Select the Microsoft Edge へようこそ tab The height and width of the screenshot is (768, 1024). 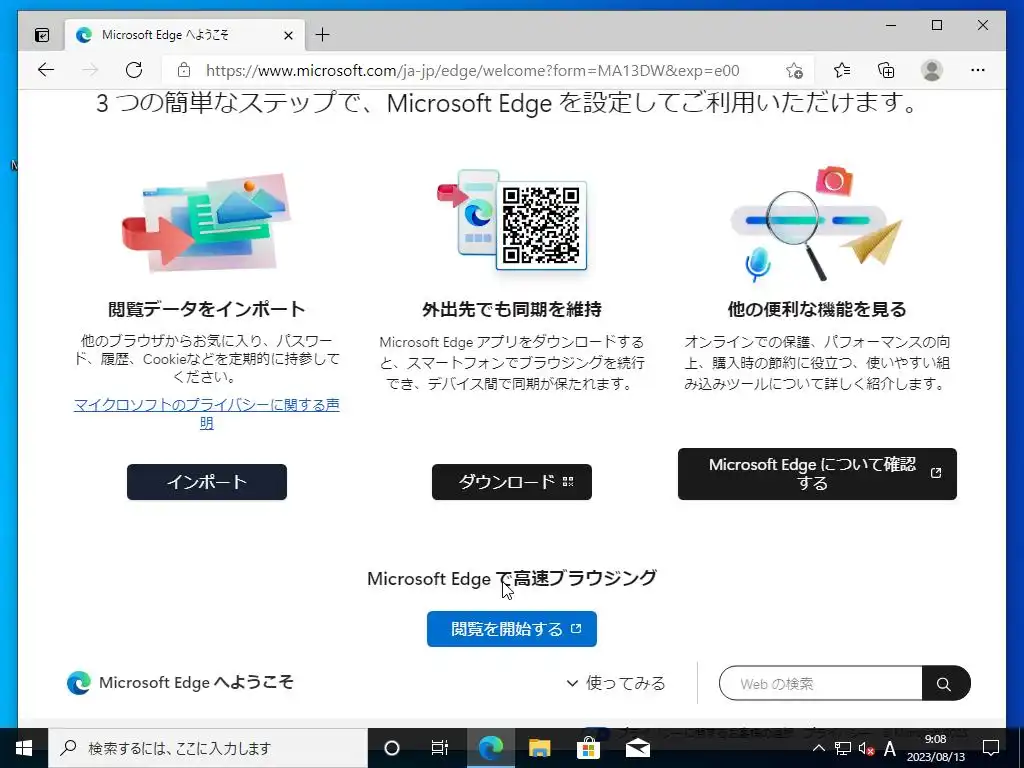tap(184, 35)
